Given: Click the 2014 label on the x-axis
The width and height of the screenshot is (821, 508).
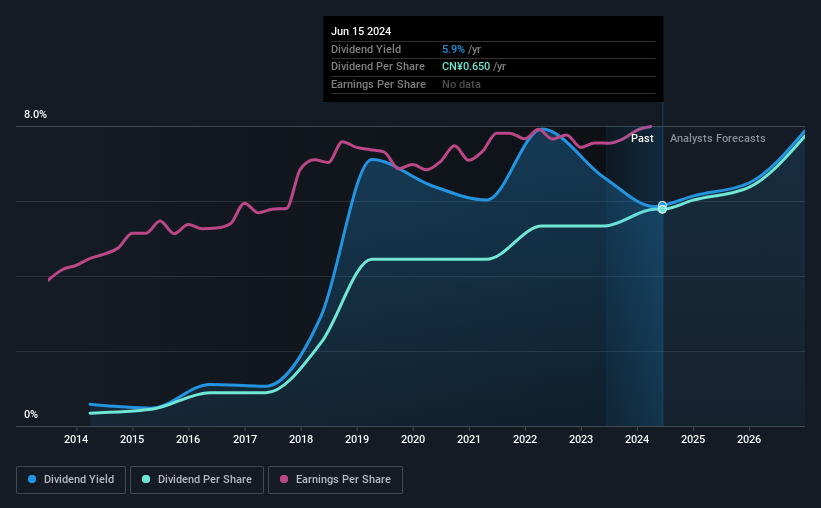Looking at the screenshot, I should tap(76, 439).
